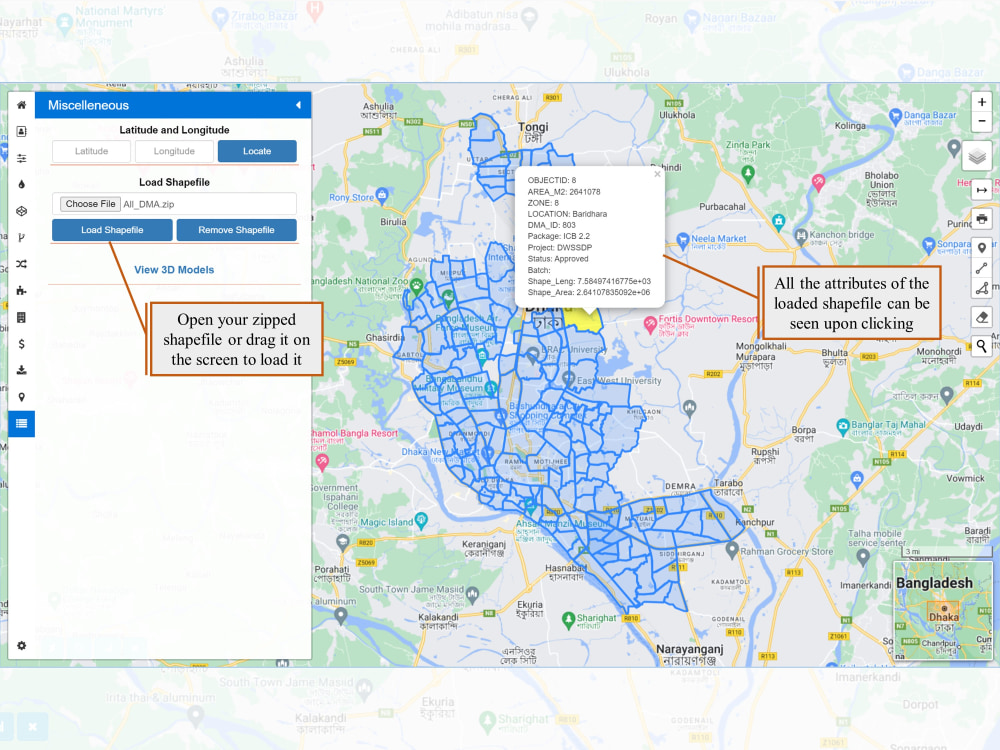The width and height of the screenshot is (1000, 750).
Task: Select the water drop sidebar icon
Action: [x=21, y=184]
